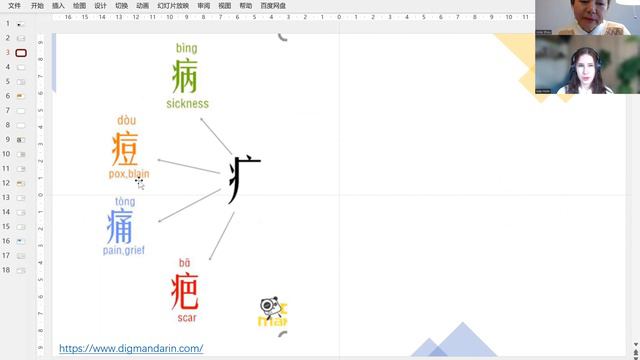This screenshot has width=640, height=360.
Task: Open the 文件 menu
Action: [x=14, y=6]
